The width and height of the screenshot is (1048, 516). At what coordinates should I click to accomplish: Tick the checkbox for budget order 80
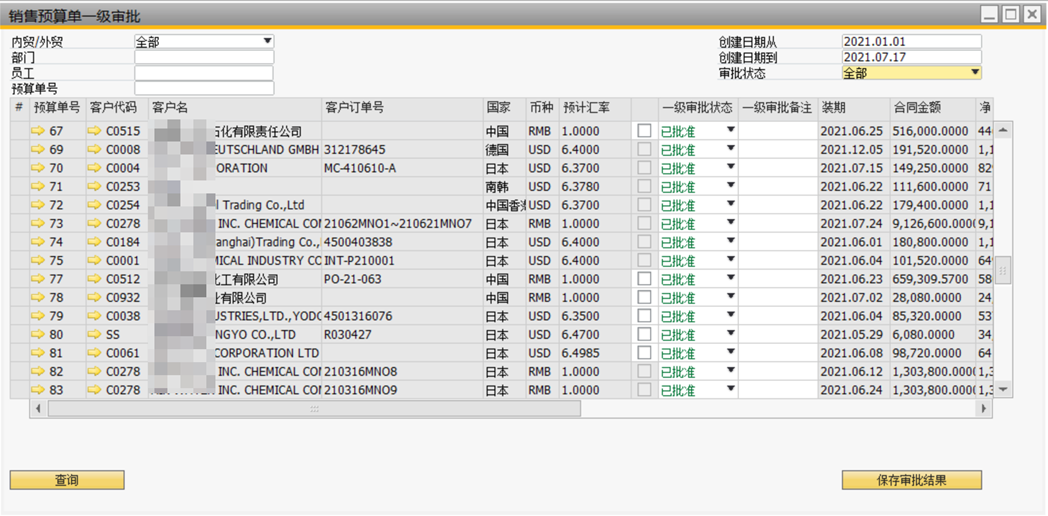644,334
